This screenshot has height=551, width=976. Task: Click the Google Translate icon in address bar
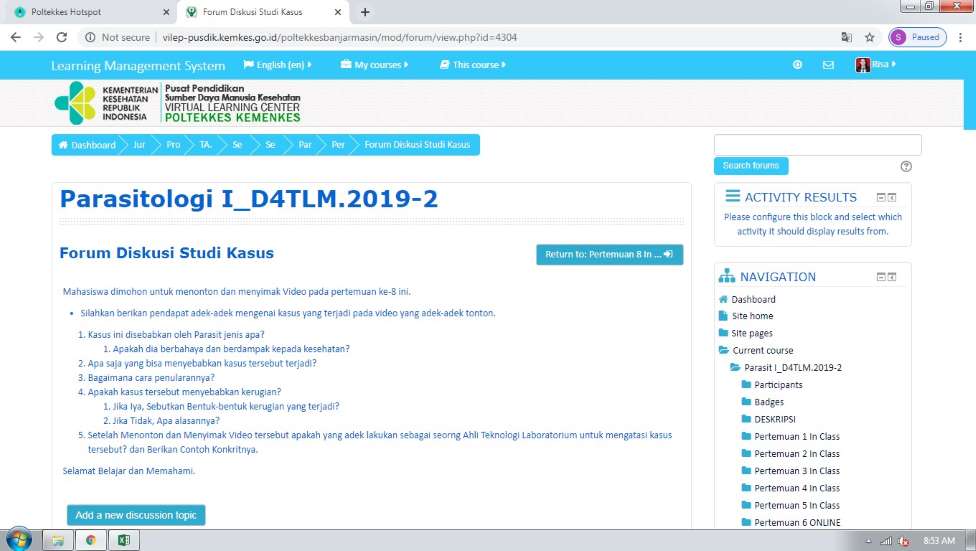(846, 37)
